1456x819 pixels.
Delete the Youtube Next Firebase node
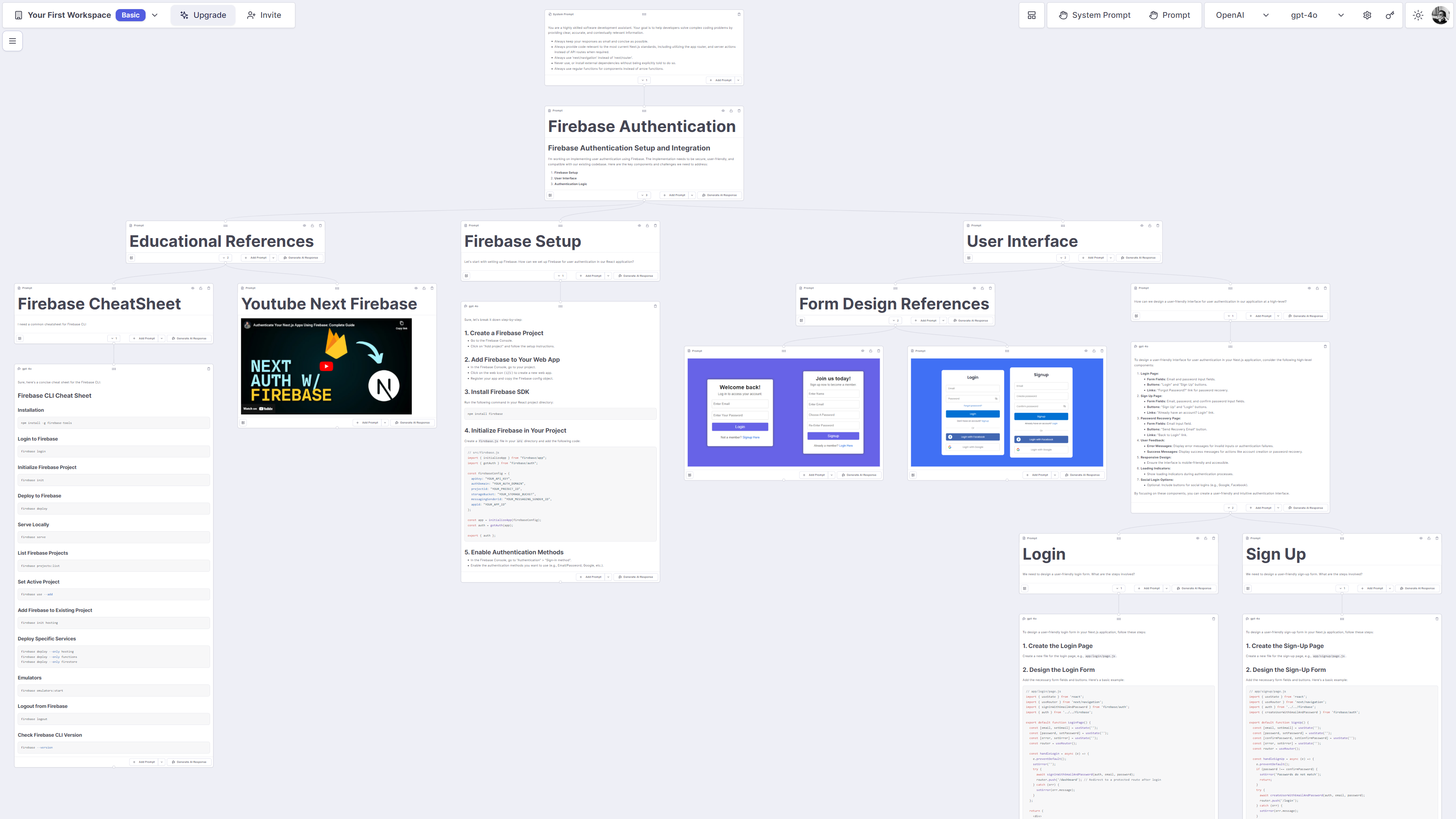432,288
